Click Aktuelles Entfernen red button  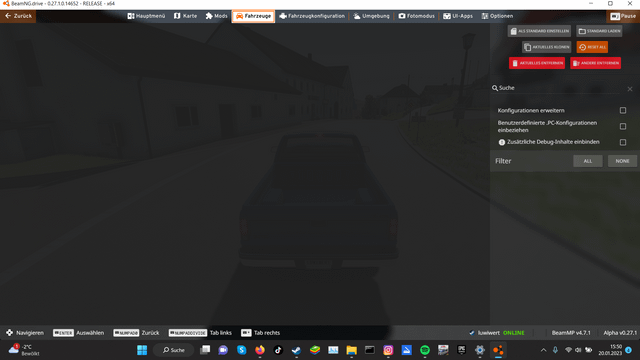click(537, 63)
